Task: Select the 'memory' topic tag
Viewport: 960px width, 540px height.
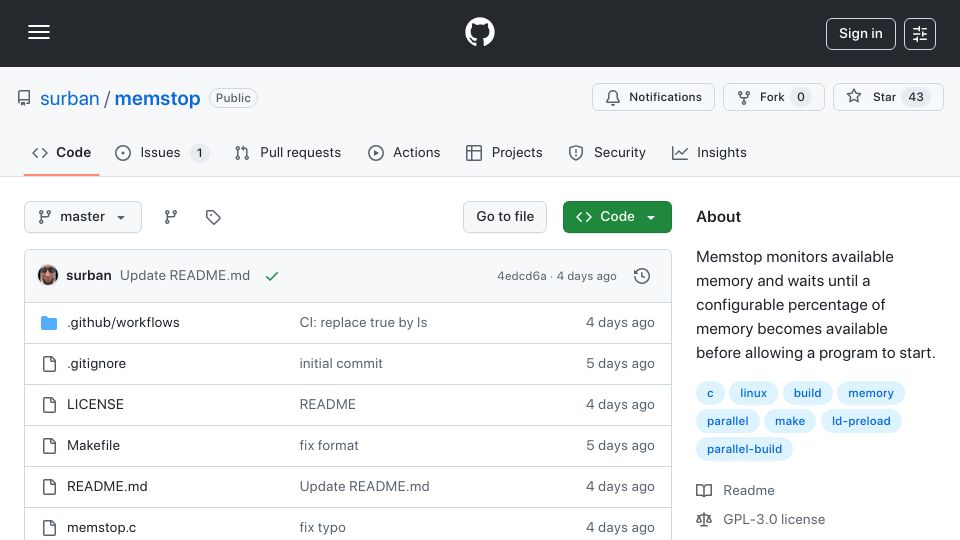Action: point(871,393)
